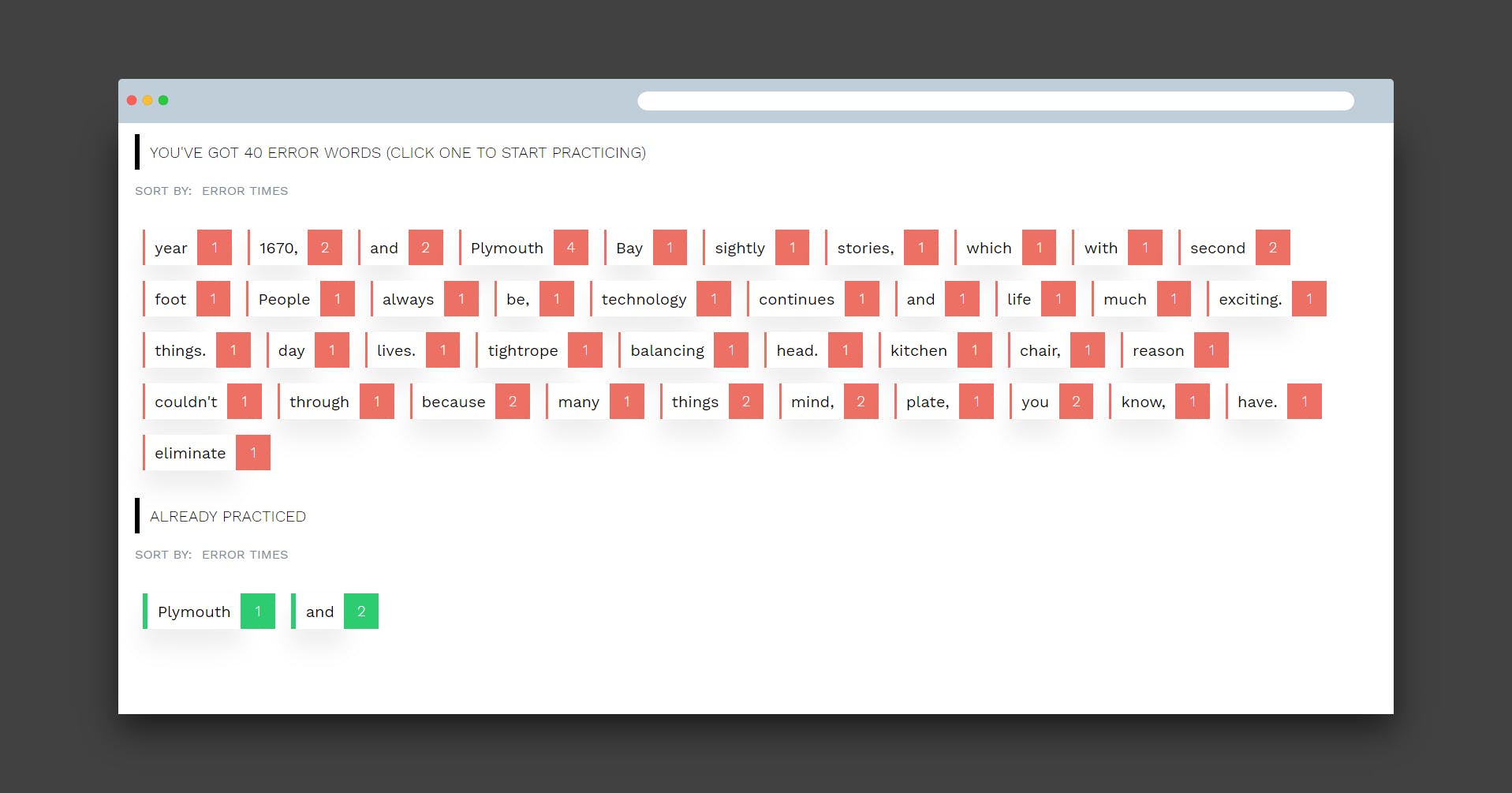
Task: Click the red error count badge for 'Plymouth'
Action: pos(571,248)
